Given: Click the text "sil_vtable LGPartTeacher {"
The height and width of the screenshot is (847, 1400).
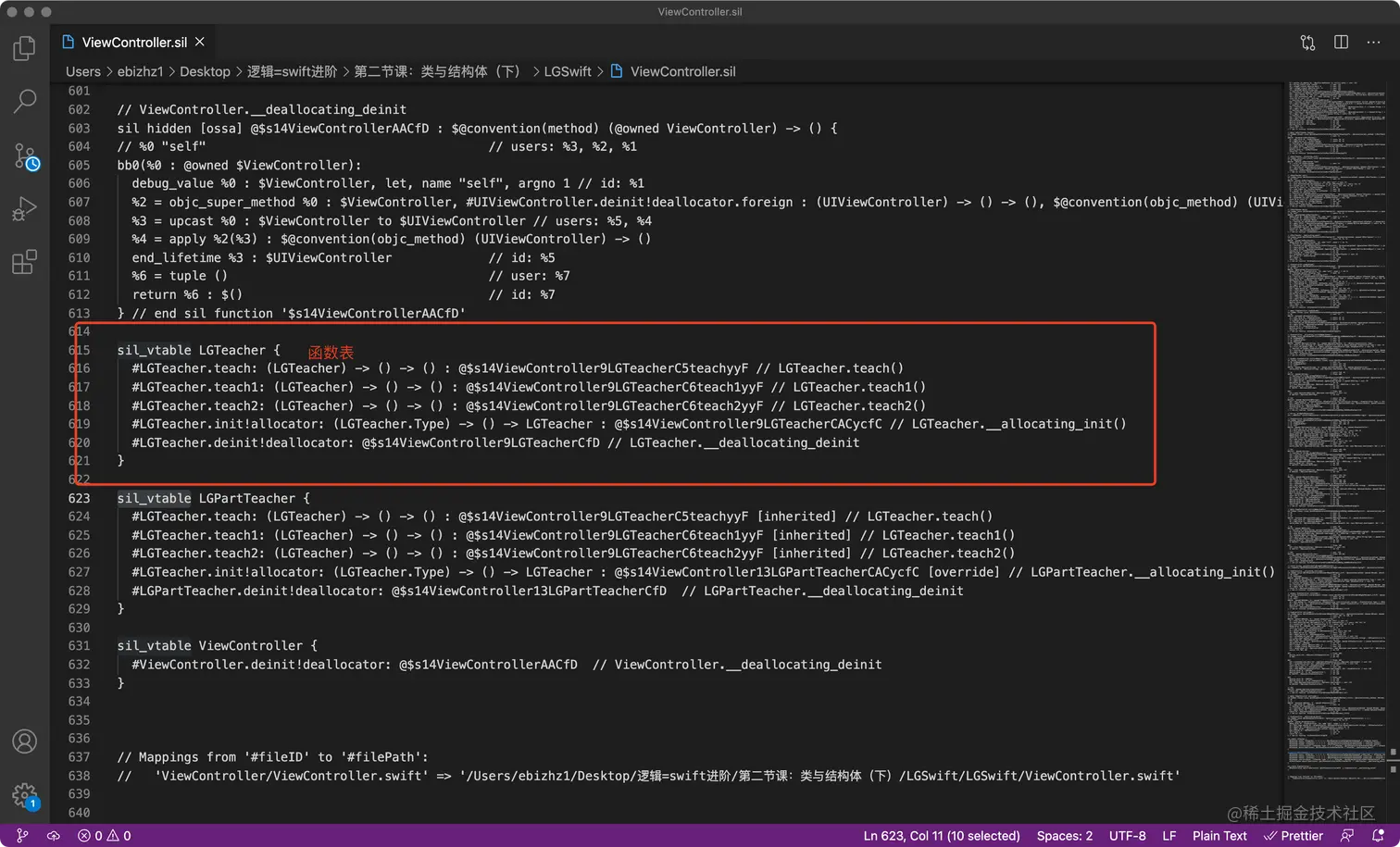Looking at the screenshot, I should (x=213, y=498).
